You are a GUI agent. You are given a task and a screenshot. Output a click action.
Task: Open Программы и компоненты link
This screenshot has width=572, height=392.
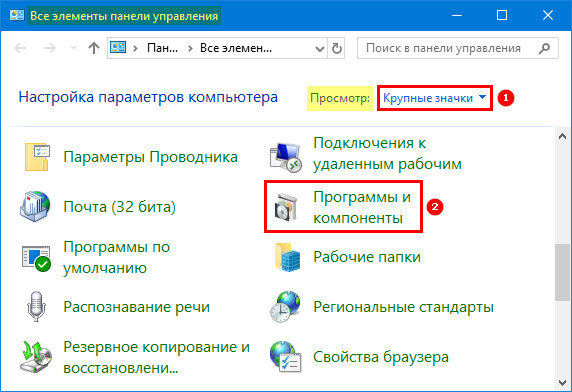point(362,207)
